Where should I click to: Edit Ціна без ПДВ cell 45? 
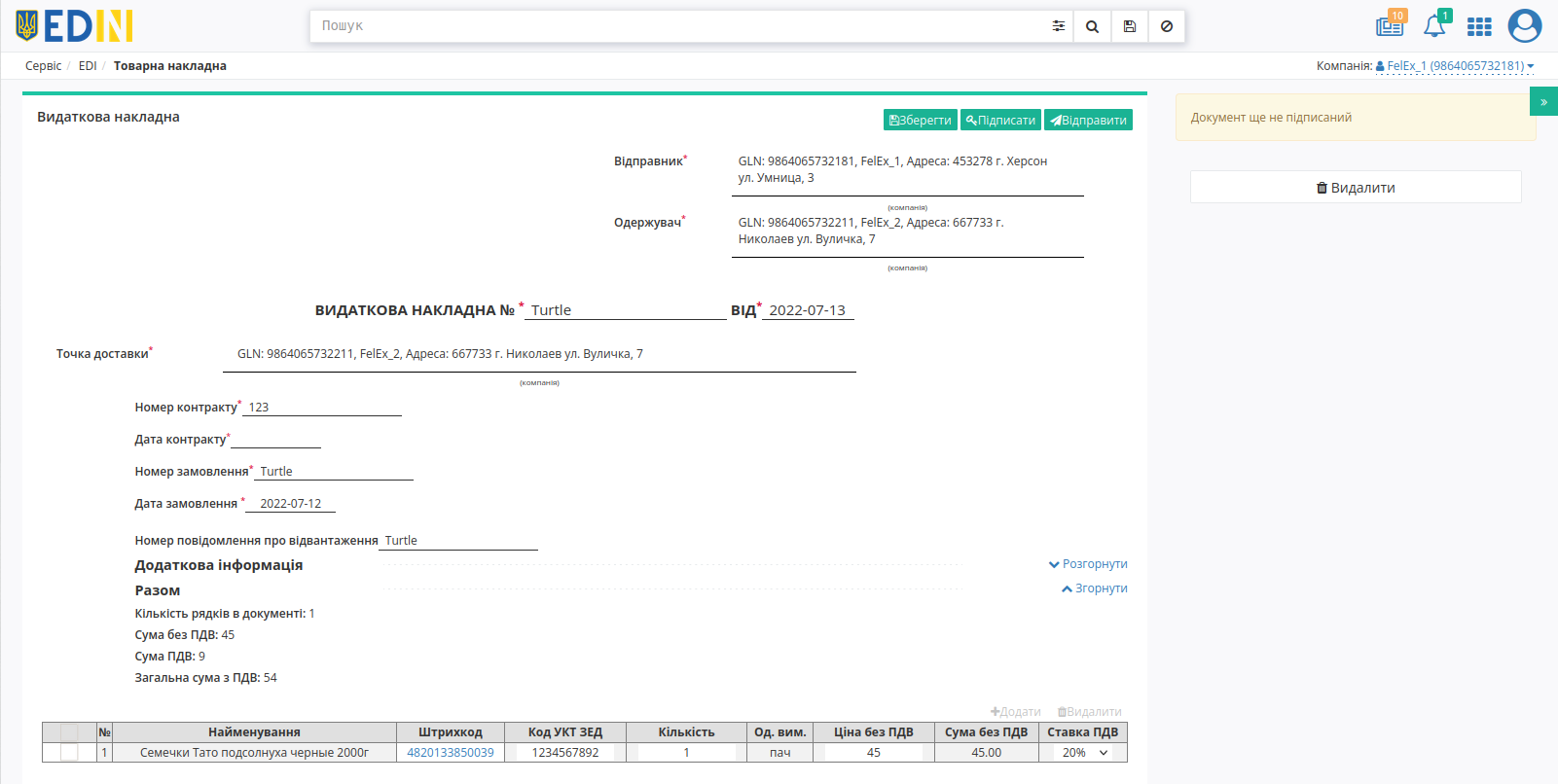point(874,753)
